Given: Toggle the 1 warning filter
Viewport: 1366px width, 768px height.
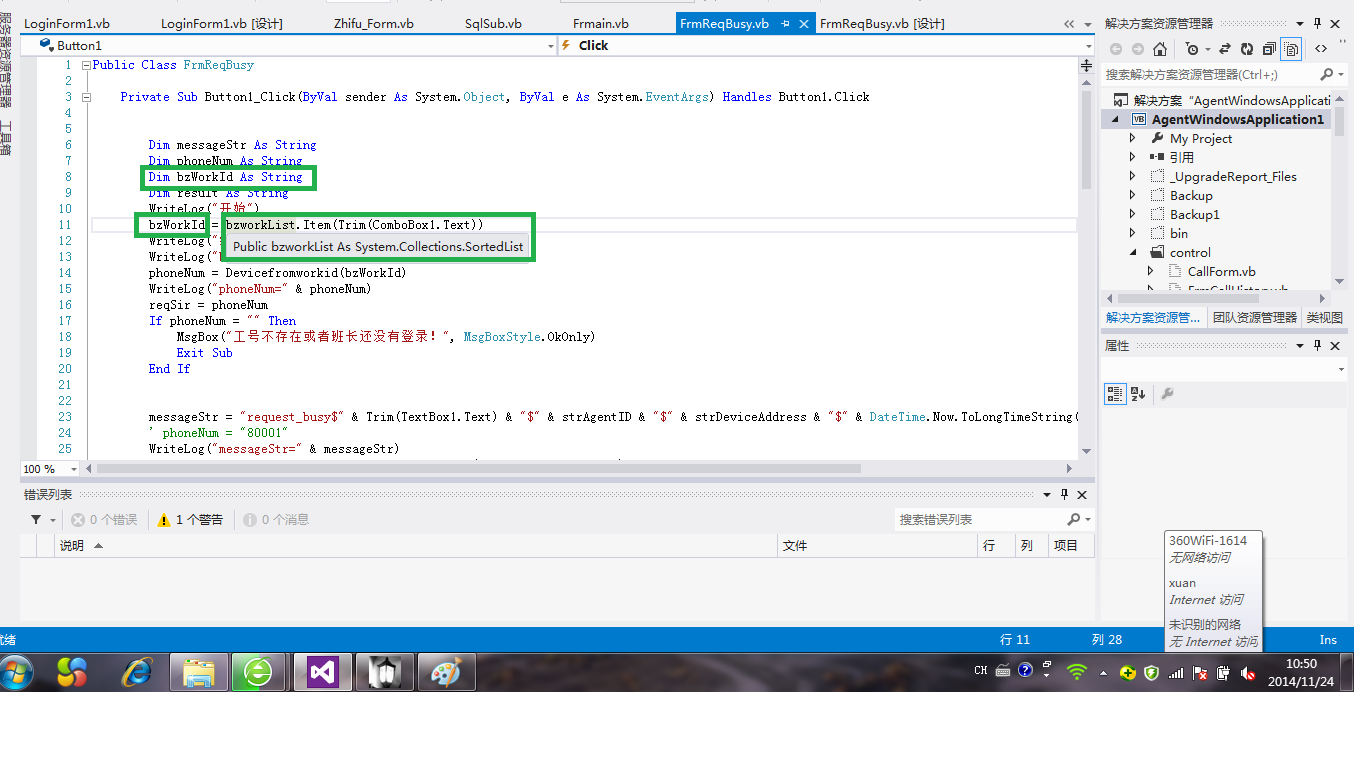Looking at the screenshot, I should [190, 520].
